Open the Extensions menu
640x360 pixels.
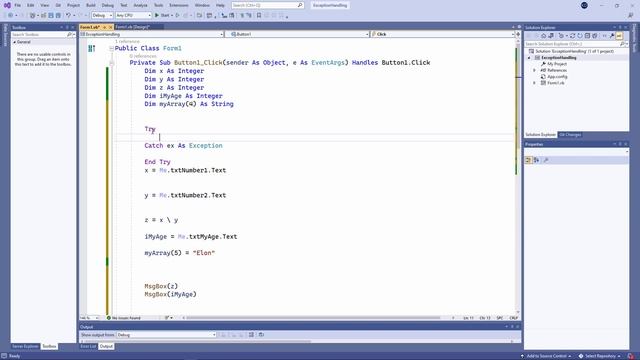[x=179, y=5]
